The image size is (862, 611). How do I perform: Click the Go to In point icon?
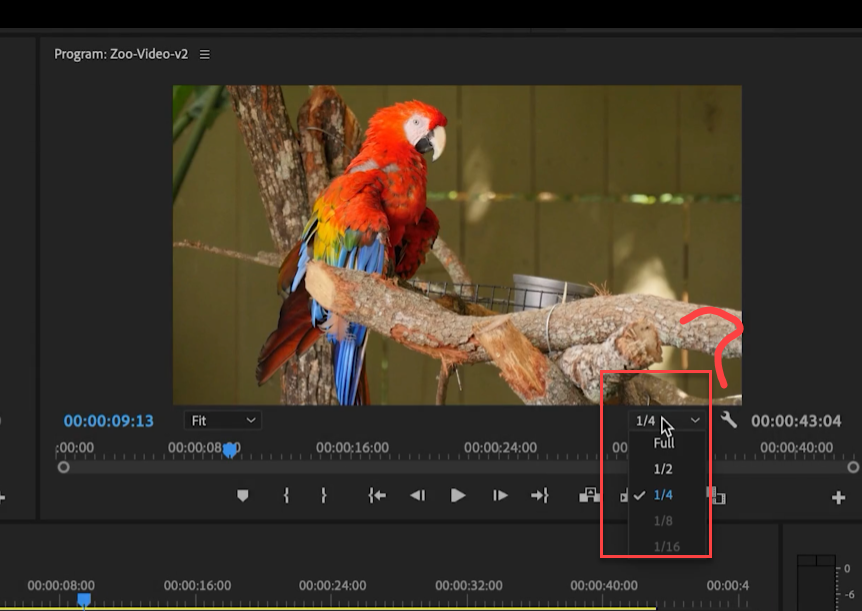pos(377,495)
